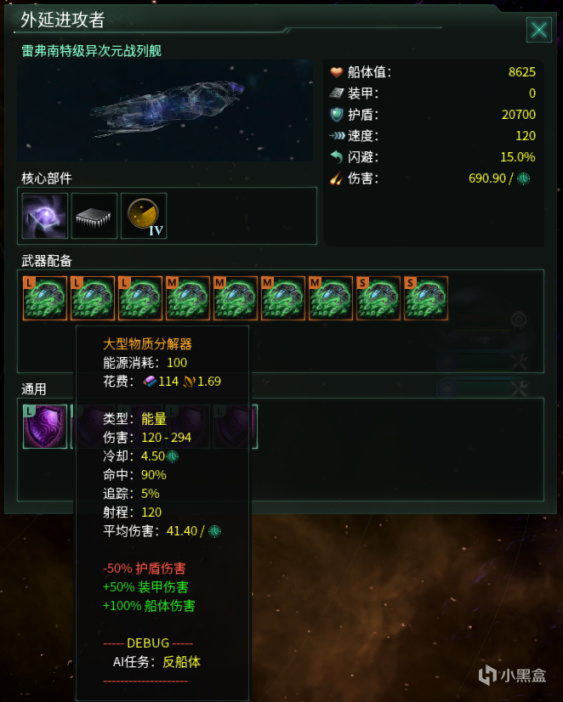Image resolution: width=563 pixels, height=702 pixels.
Task: Select the third medium disintegrator weapon slot
Action: [x=283, y=298]
